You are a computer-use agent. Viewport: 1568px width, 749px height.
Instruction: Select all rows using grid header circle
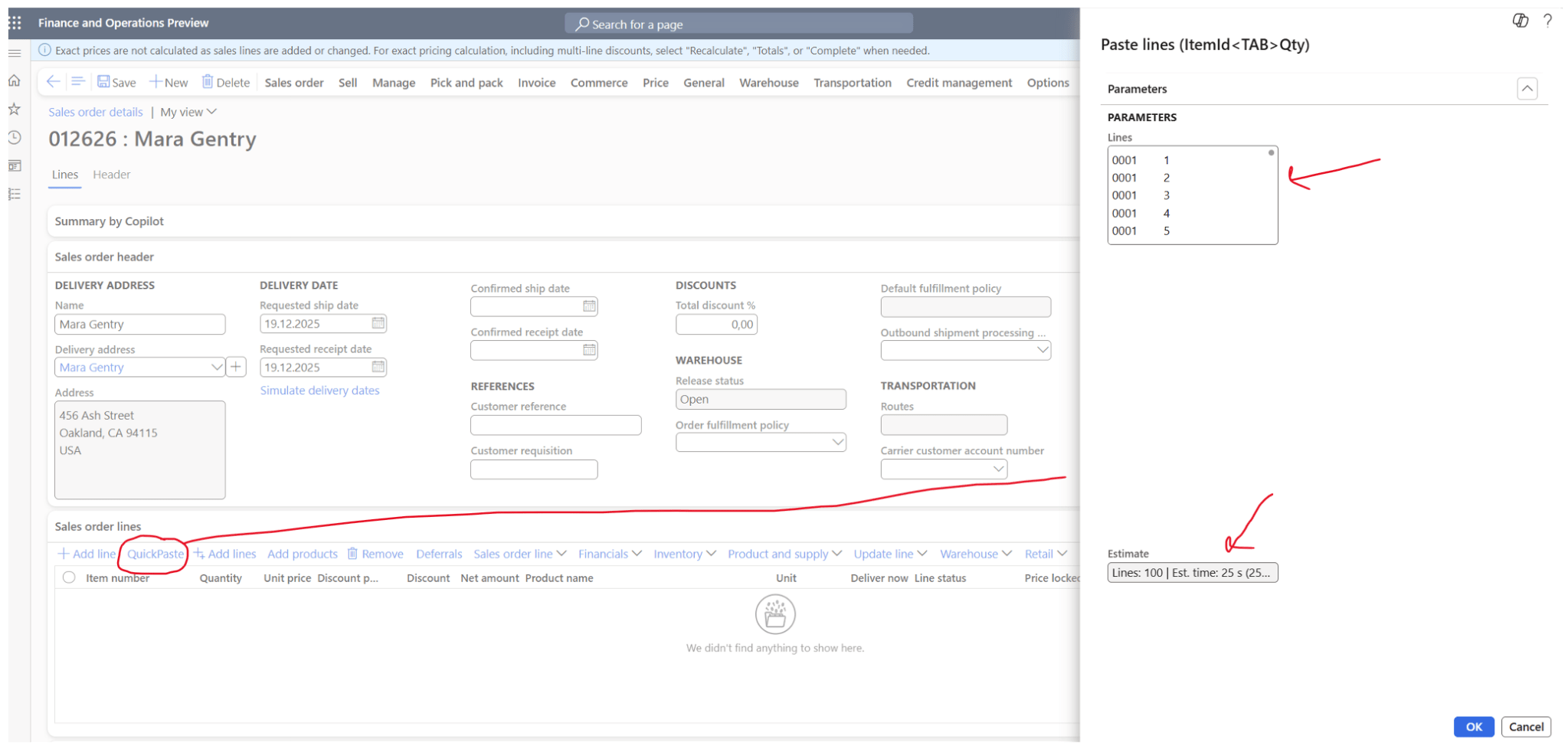69,578
